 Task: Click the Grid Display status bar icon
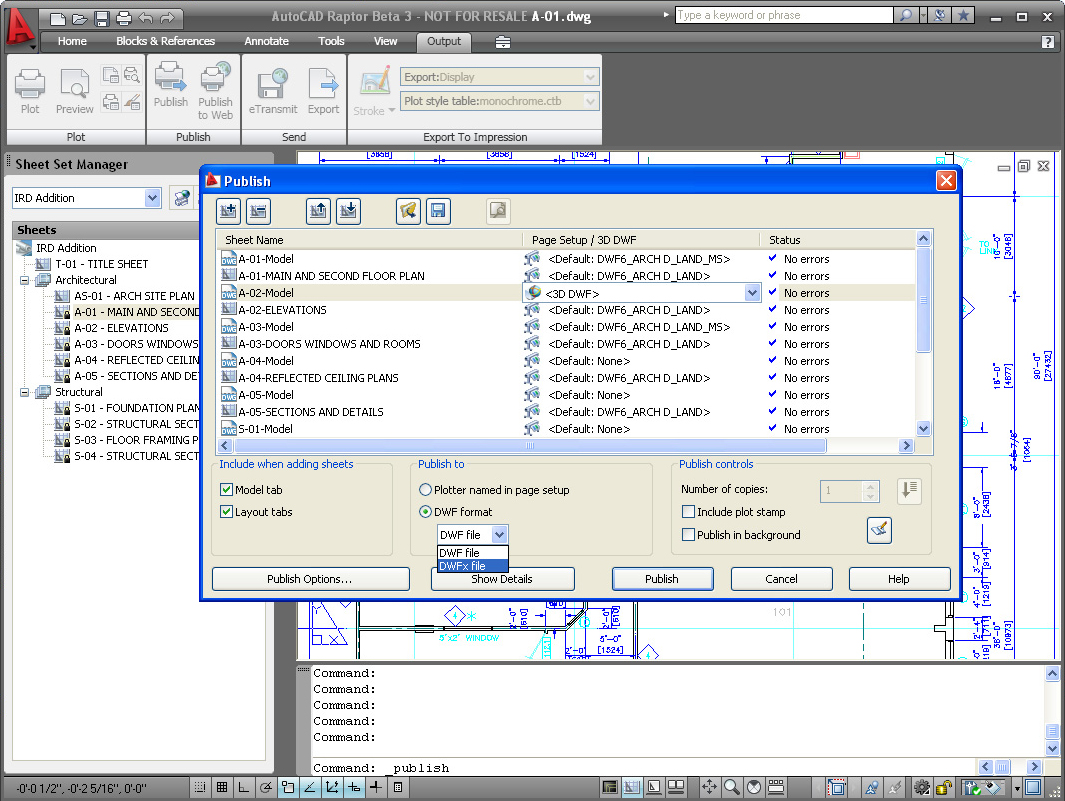(x=222, y=787)
